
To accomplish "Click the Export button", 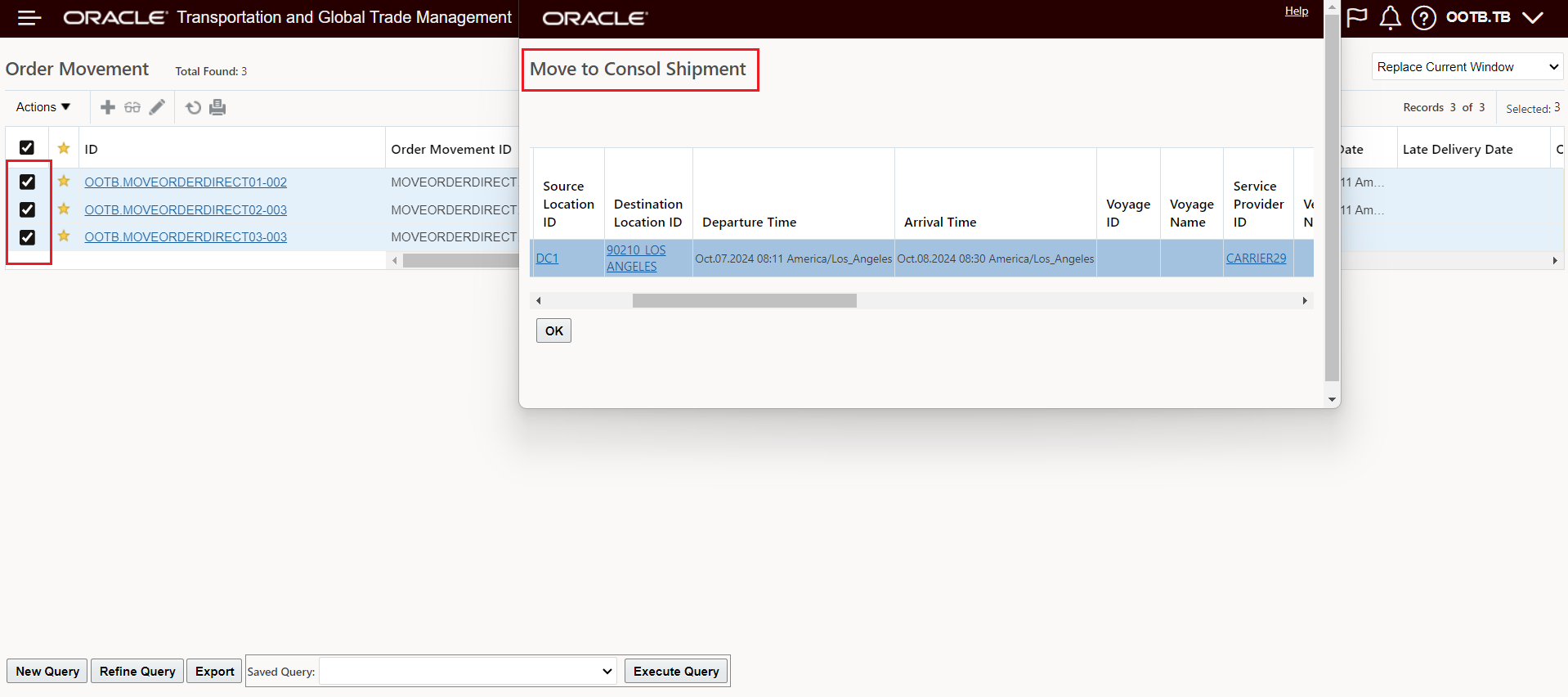I will pyautogui.click(x=215, y=672).
